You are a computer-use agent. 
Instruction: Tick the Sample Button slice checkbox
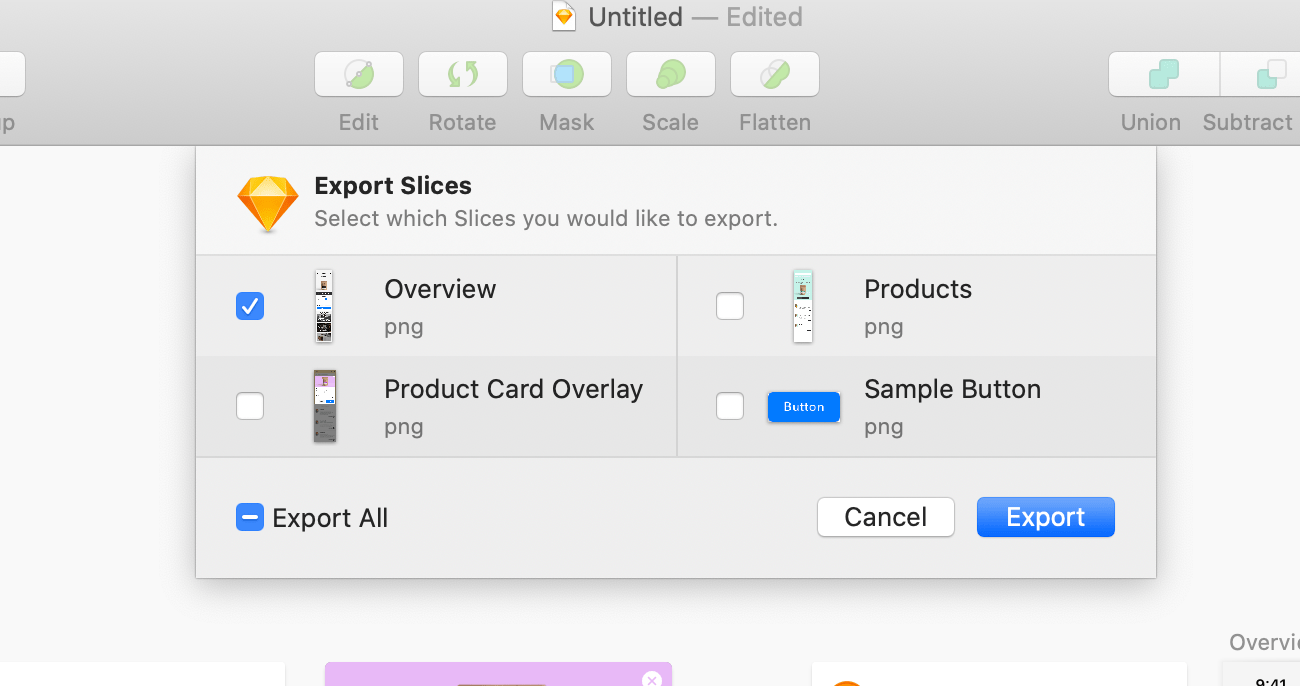point(730,406)
